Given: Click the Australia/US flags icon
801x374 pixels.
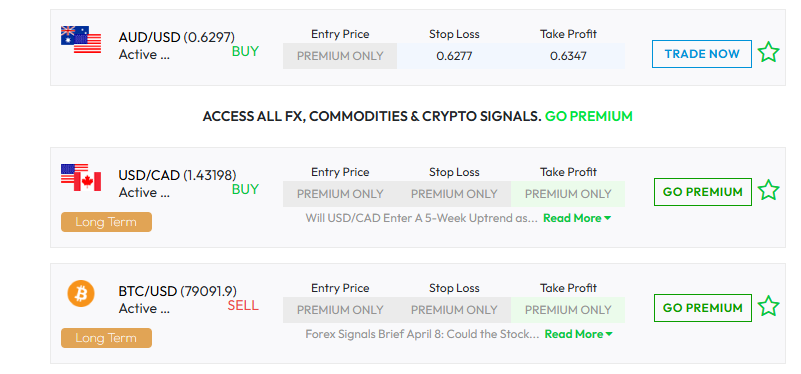Looking at the screenshot, I should point(81,40).
